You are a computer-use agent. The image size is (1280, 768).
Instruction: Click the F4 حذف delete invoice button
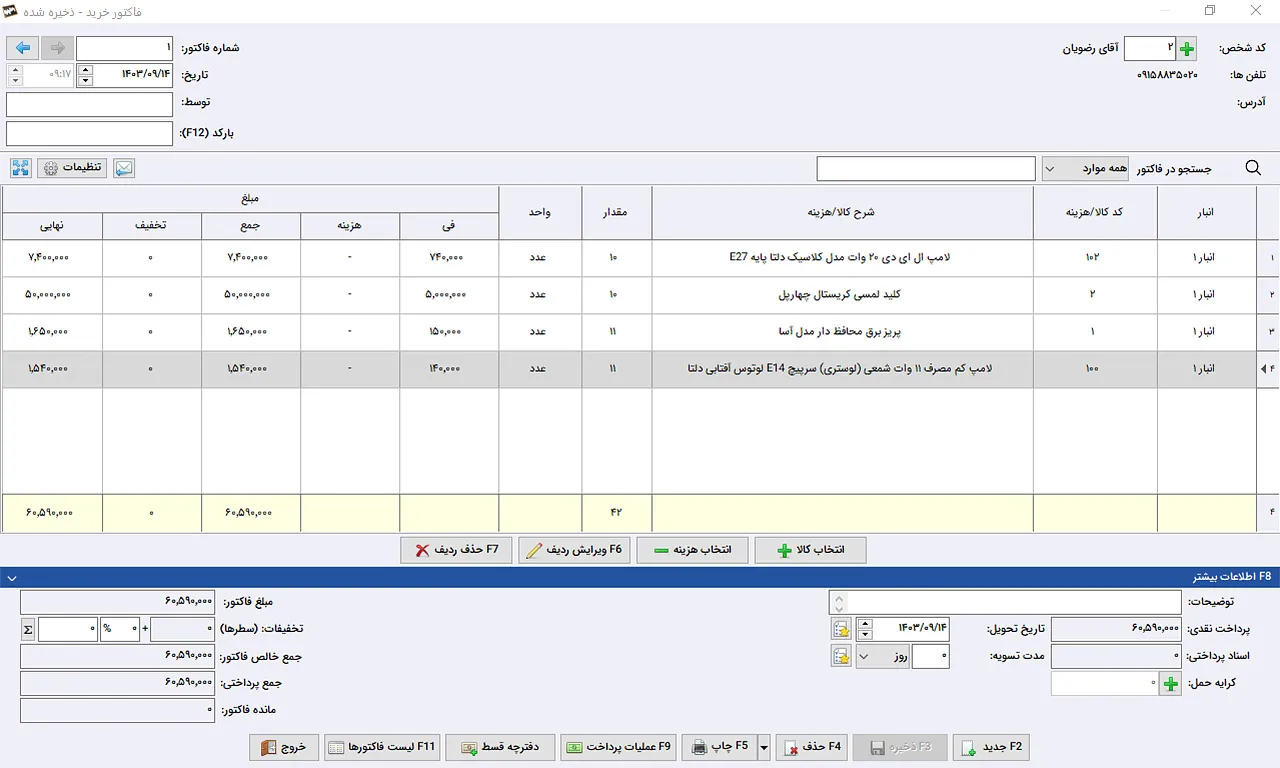[811, 747]
